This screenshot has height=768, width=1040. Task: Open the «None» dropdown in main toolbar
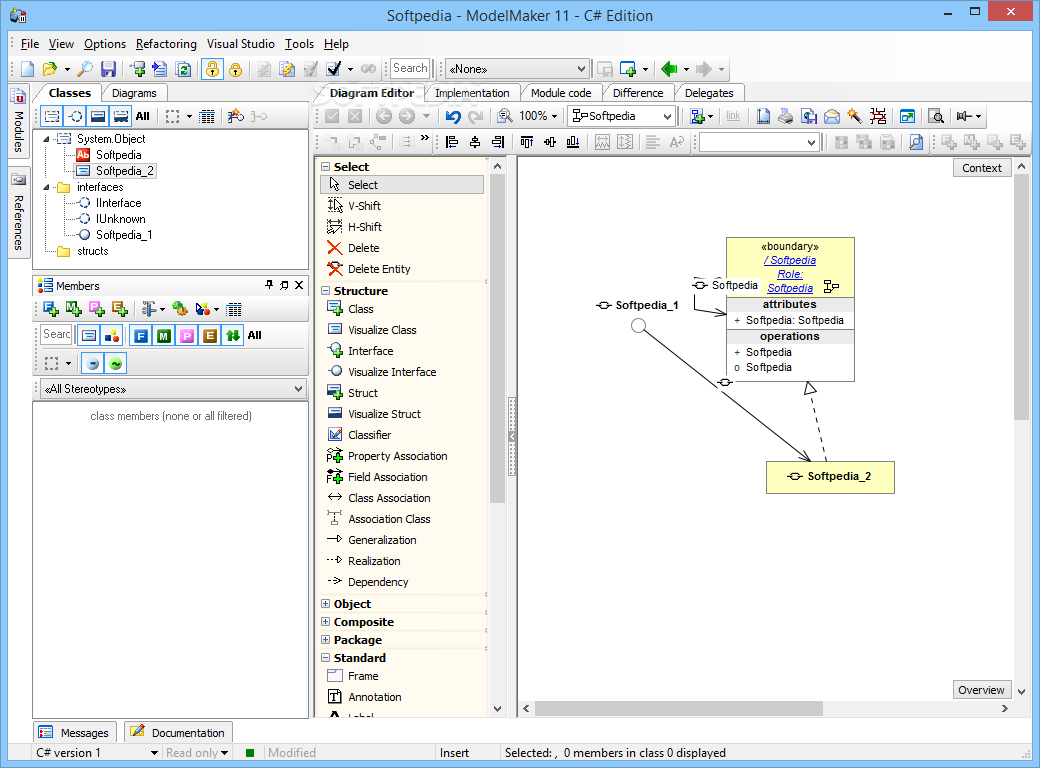click(517, 69)
